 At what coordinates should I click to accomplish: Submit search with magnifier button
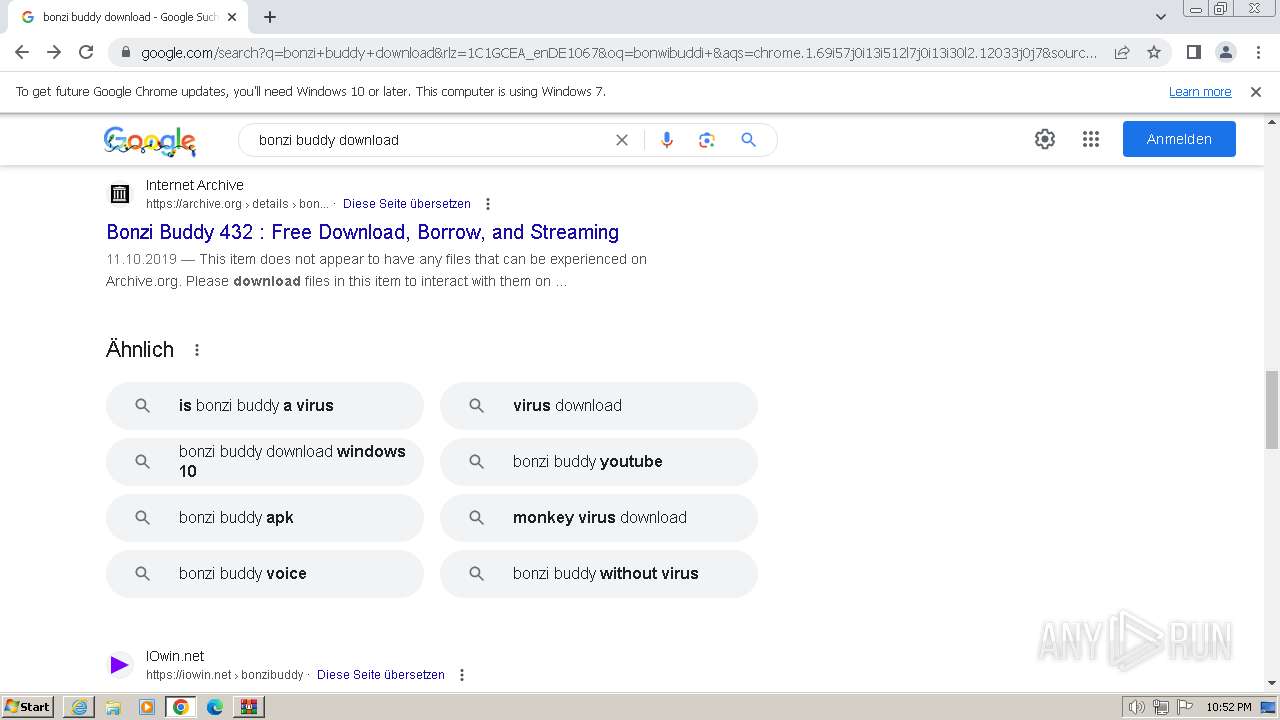coord(748,140)
